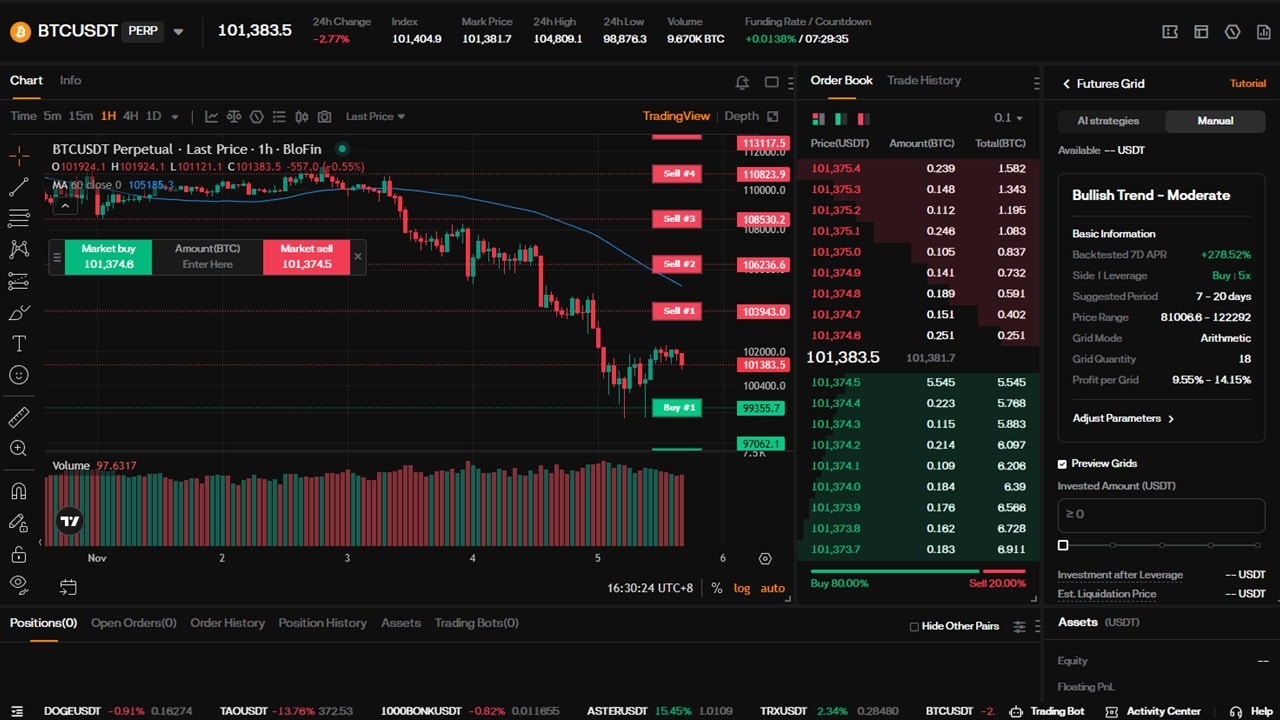The image size is (1280, 720).
Task: Toggle percent scale on chart
Action: tap(717, 588)
